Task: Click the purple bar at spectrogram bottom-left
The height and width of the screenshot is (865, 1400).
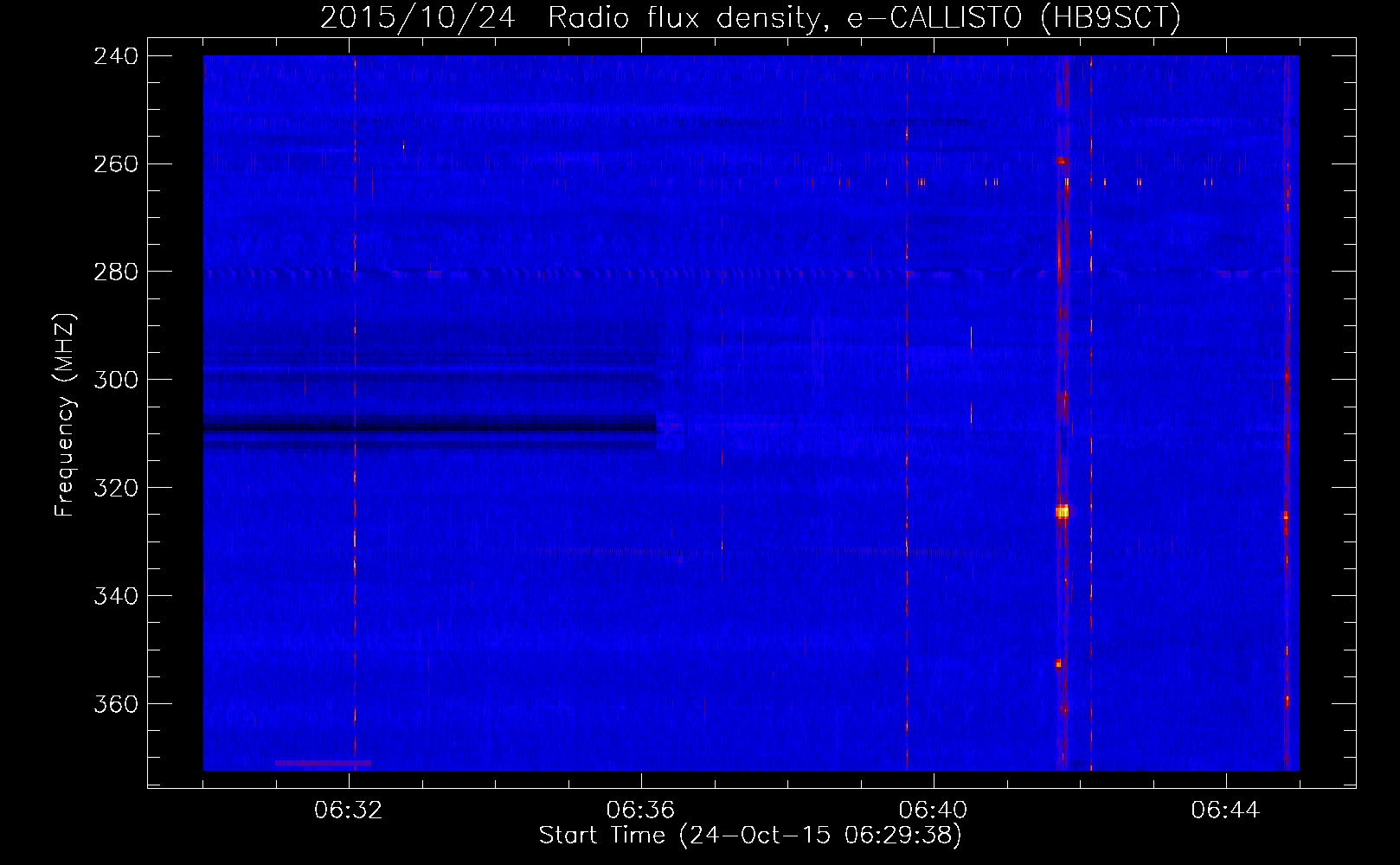Action: pos(323,763)
